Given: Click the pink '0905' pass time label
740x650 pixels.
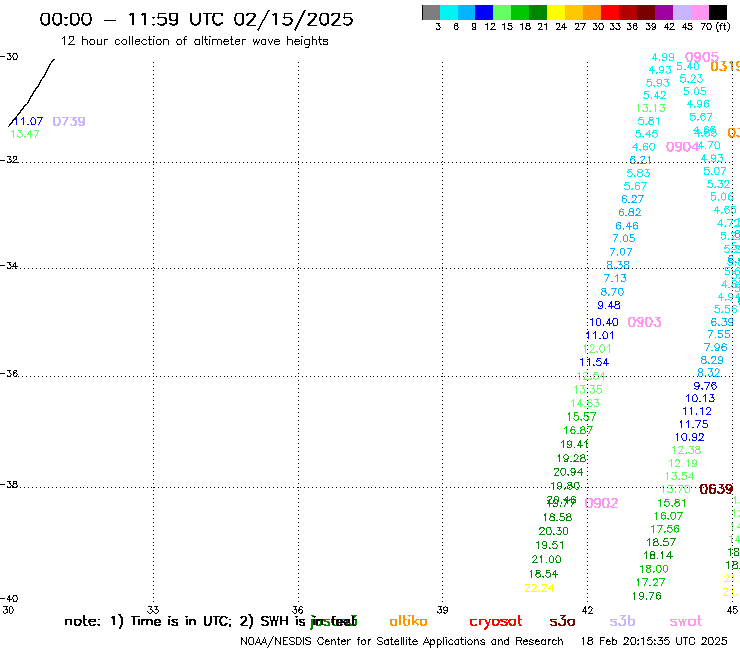Looking at the screenshot, I should pos(702,57).
